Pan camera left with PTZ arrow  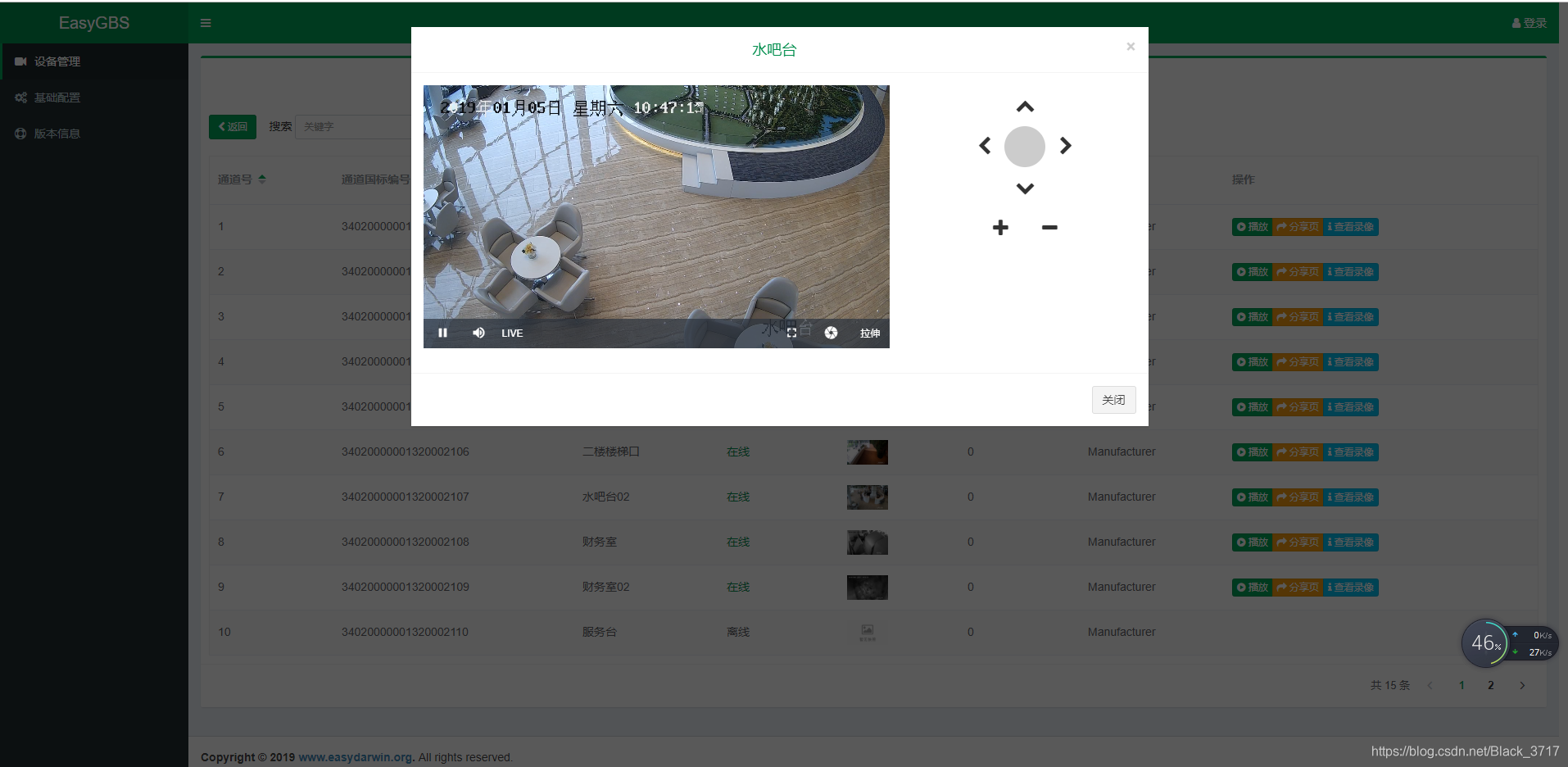coord(985,146)
